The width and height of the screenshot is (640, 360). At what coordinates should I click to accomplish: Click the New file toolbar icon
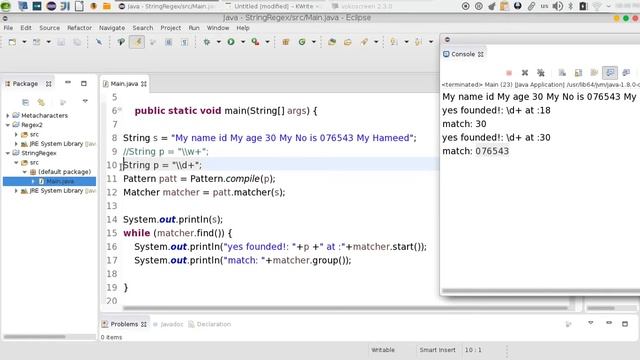(12, 42)
